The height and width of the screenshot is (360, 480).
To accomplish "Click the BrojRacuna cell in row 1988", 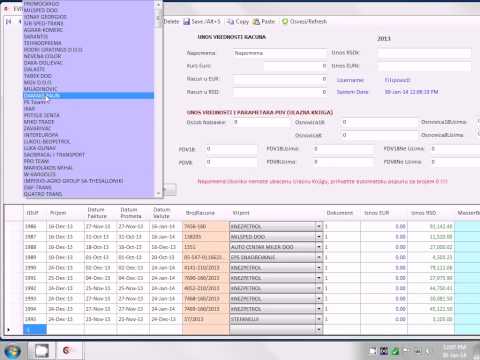I will pos(206,247).
